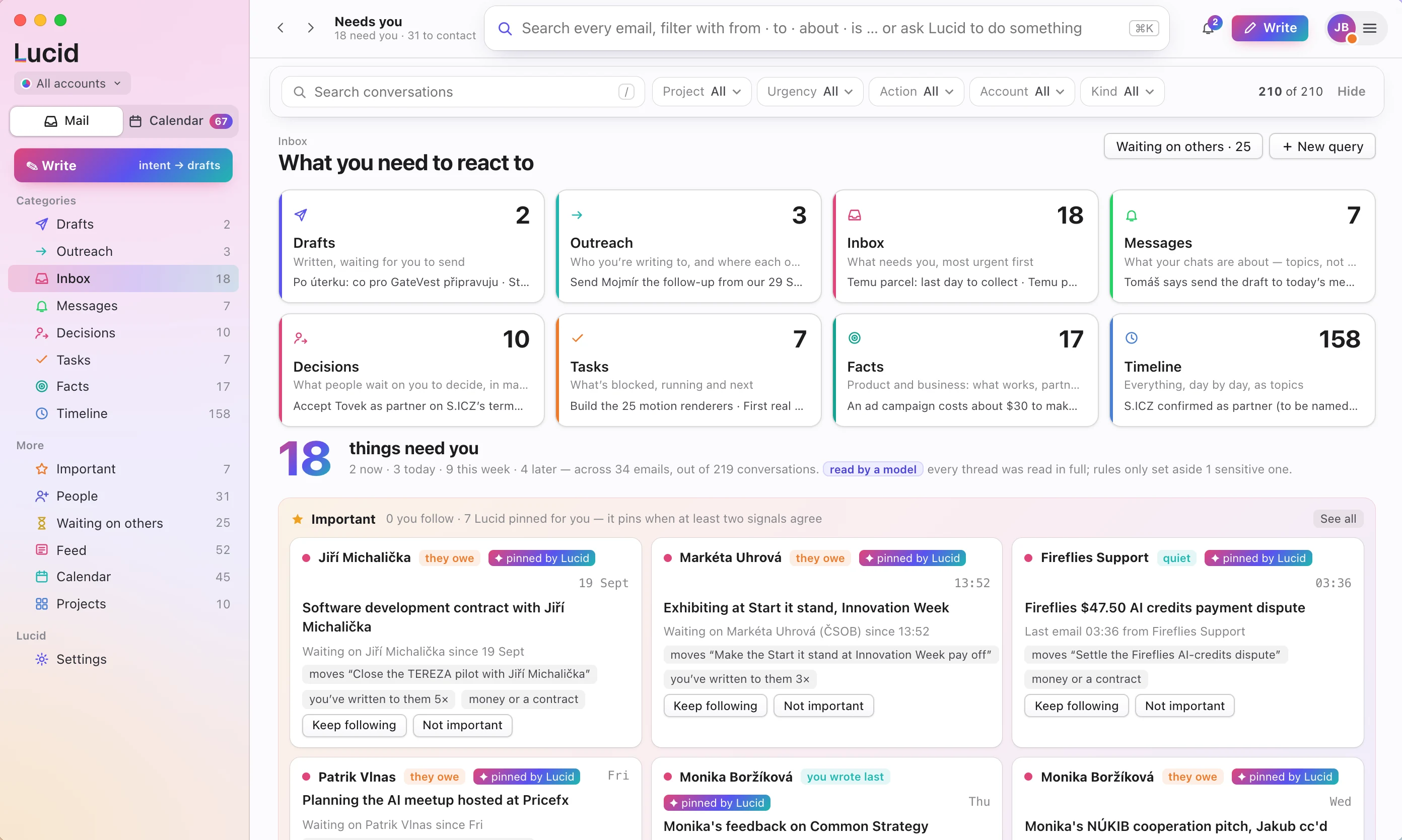
Task: Click the Waiting on others hourglass icon
Action: pyautogui.click(x=41, y=523)
